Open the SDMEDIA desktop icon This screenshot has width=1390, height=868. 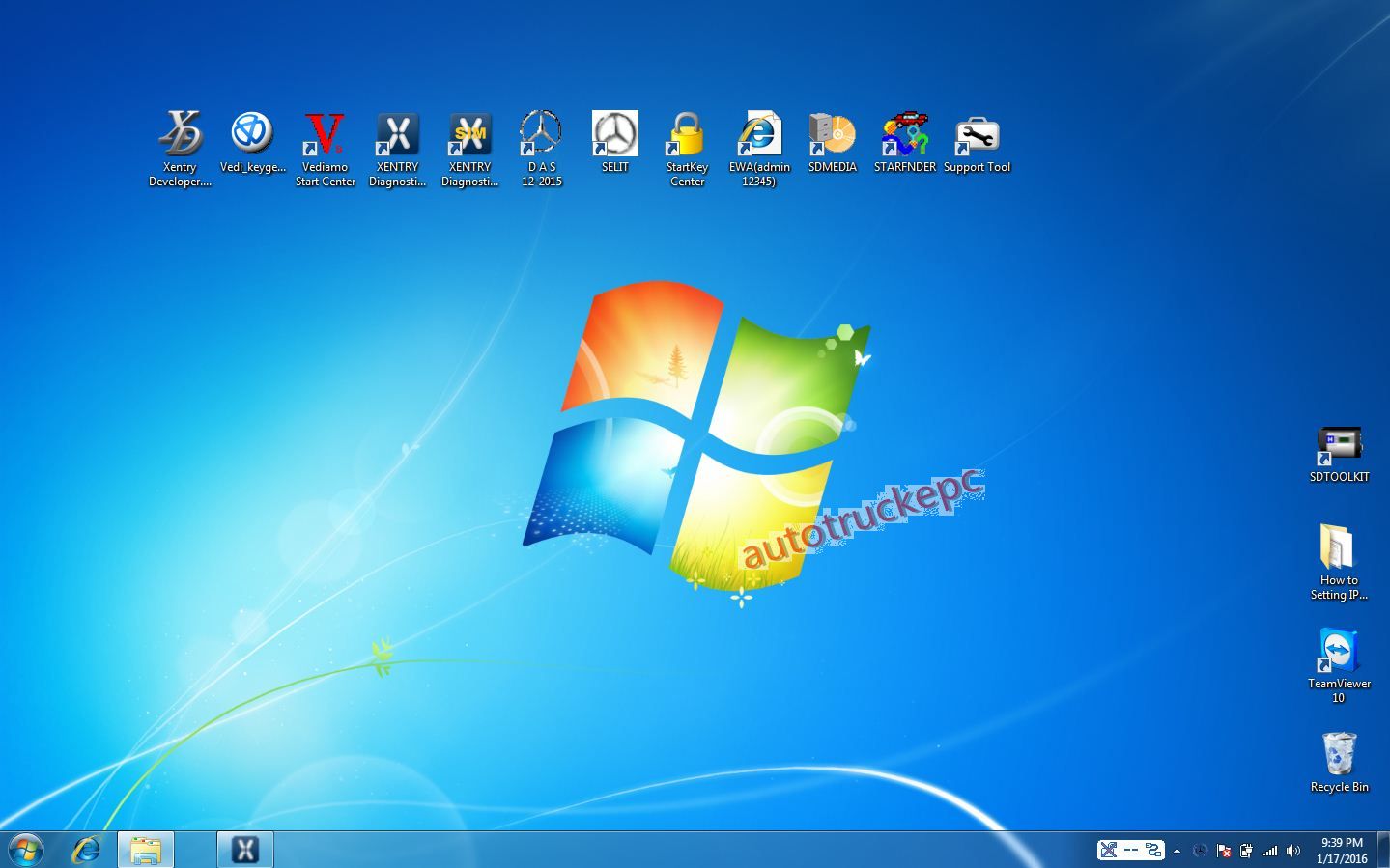pos(832,142)
